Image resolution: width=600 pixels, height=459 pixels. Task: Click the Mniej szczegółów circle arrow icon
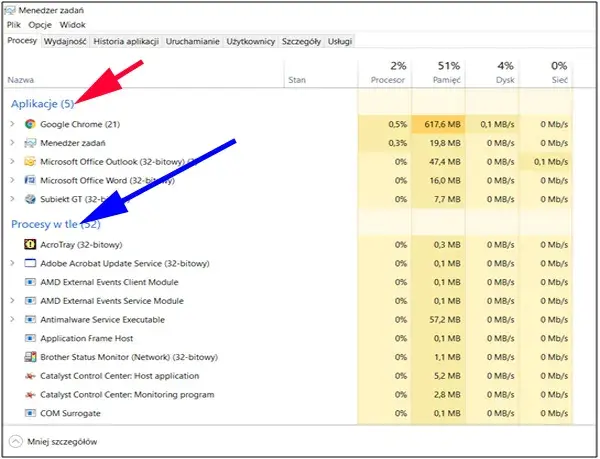click(x=16, y=442)
